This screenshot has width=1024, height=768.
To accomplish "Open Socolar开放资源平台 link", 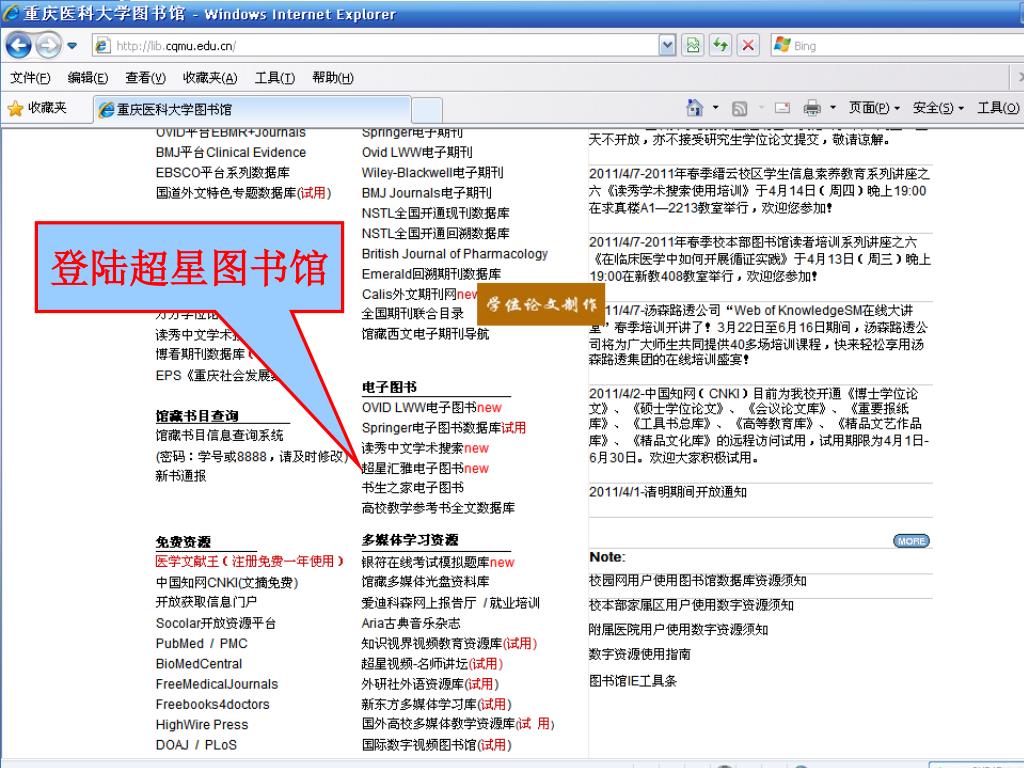I will (x=216, y=623).
